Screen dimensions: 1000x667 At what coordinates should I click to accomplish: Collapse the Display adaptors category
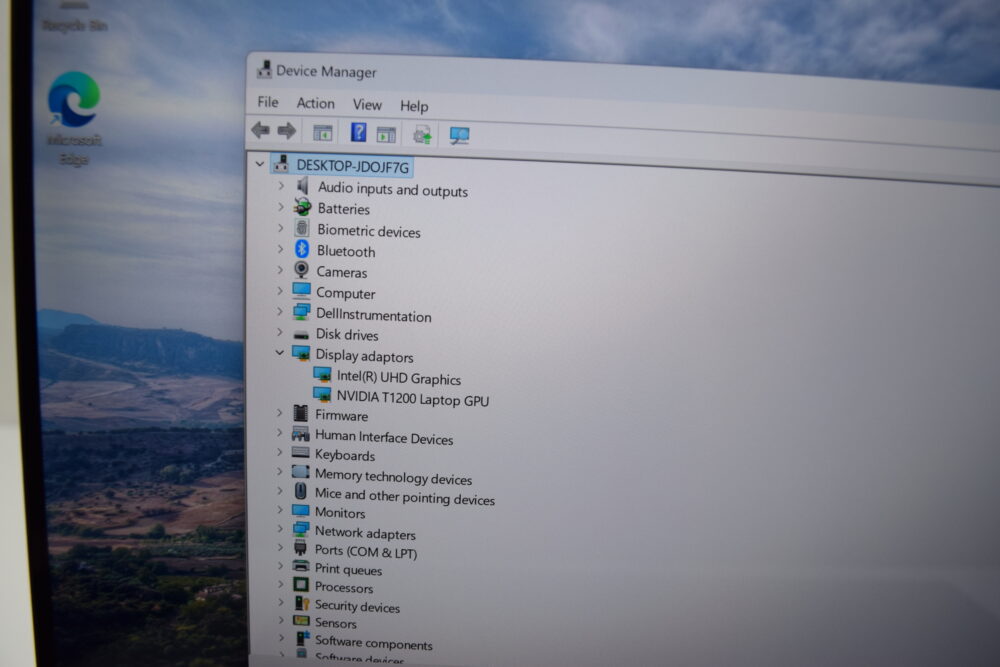pos(279,352)
